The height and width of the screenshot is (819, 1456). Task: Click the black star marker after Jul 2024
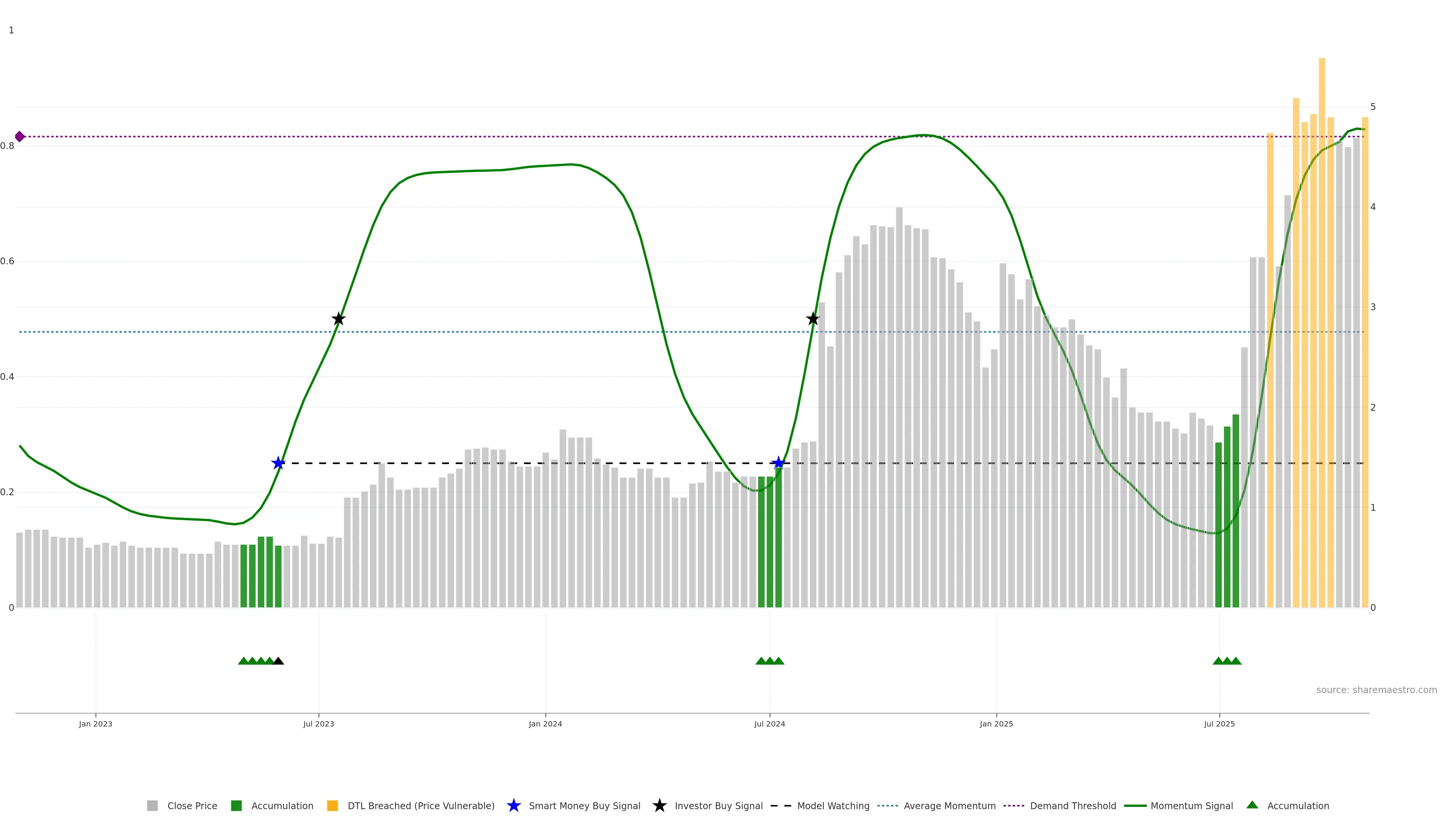point(812,319)
